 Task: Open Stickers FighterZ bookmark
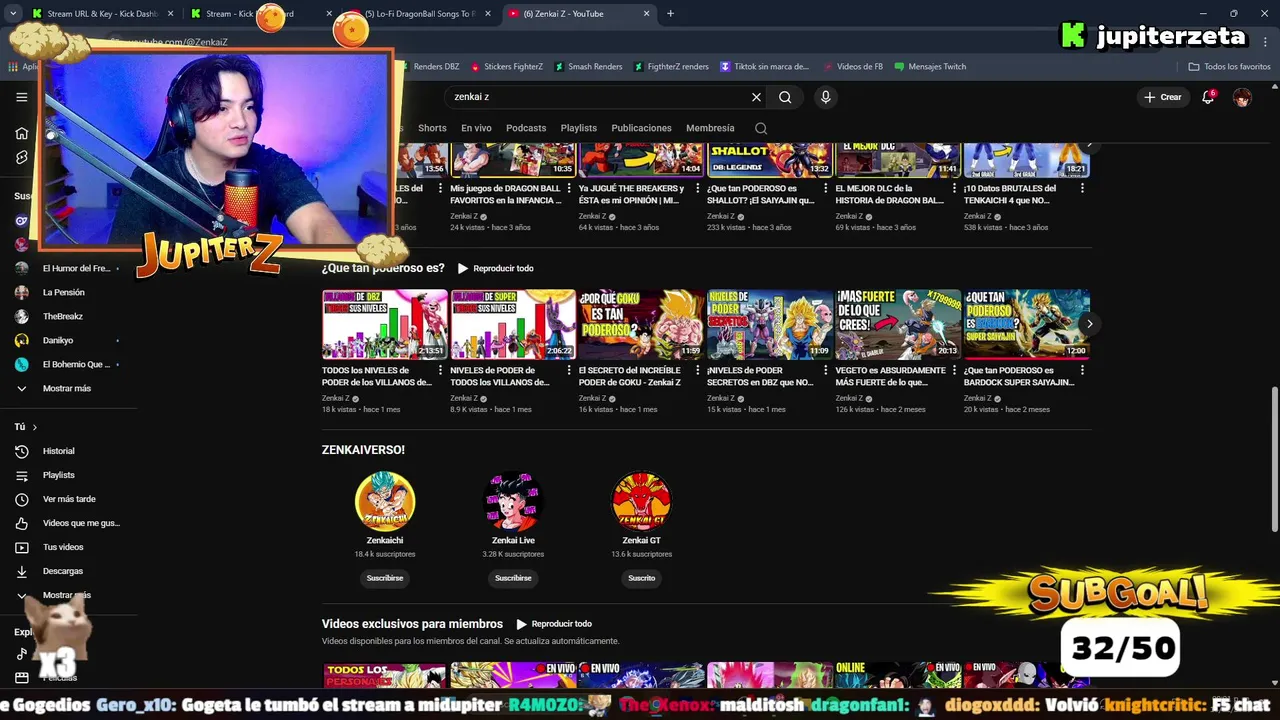tap(507, 67)
